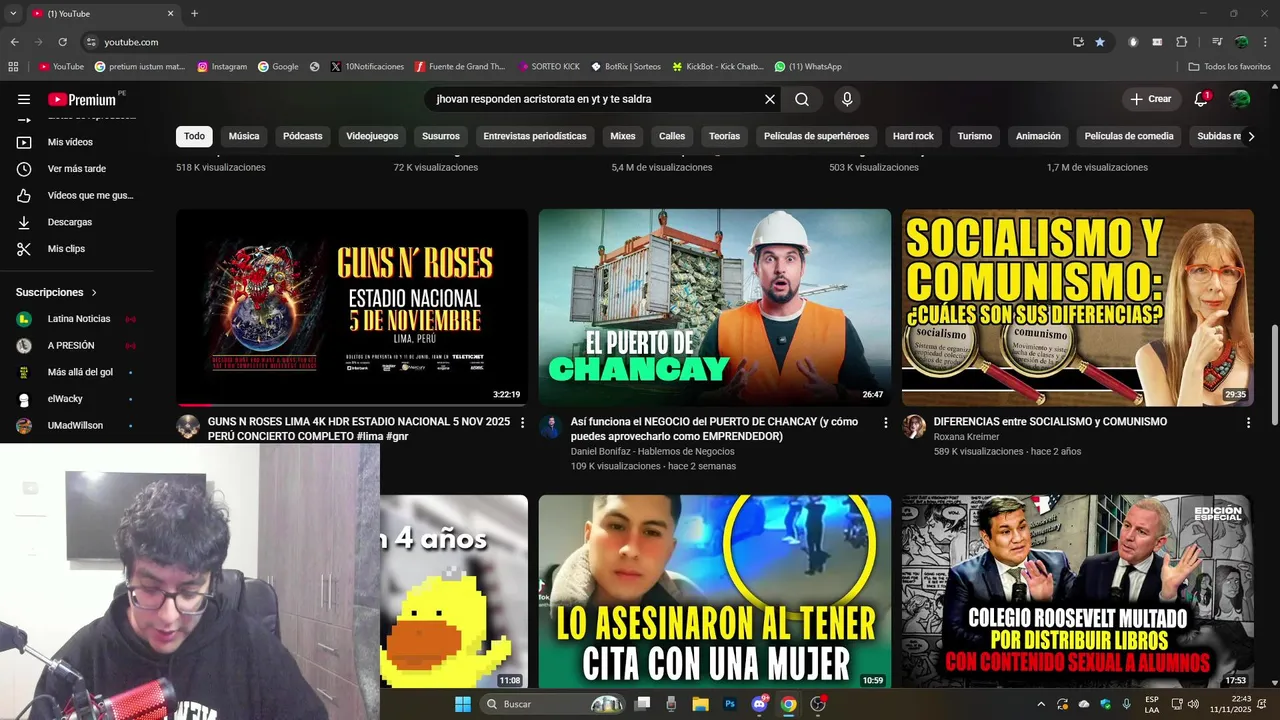Open options menu for Puerto de Chancay video
The image size is (1280, 720).
pyautogui.click(x=885, y=423)
